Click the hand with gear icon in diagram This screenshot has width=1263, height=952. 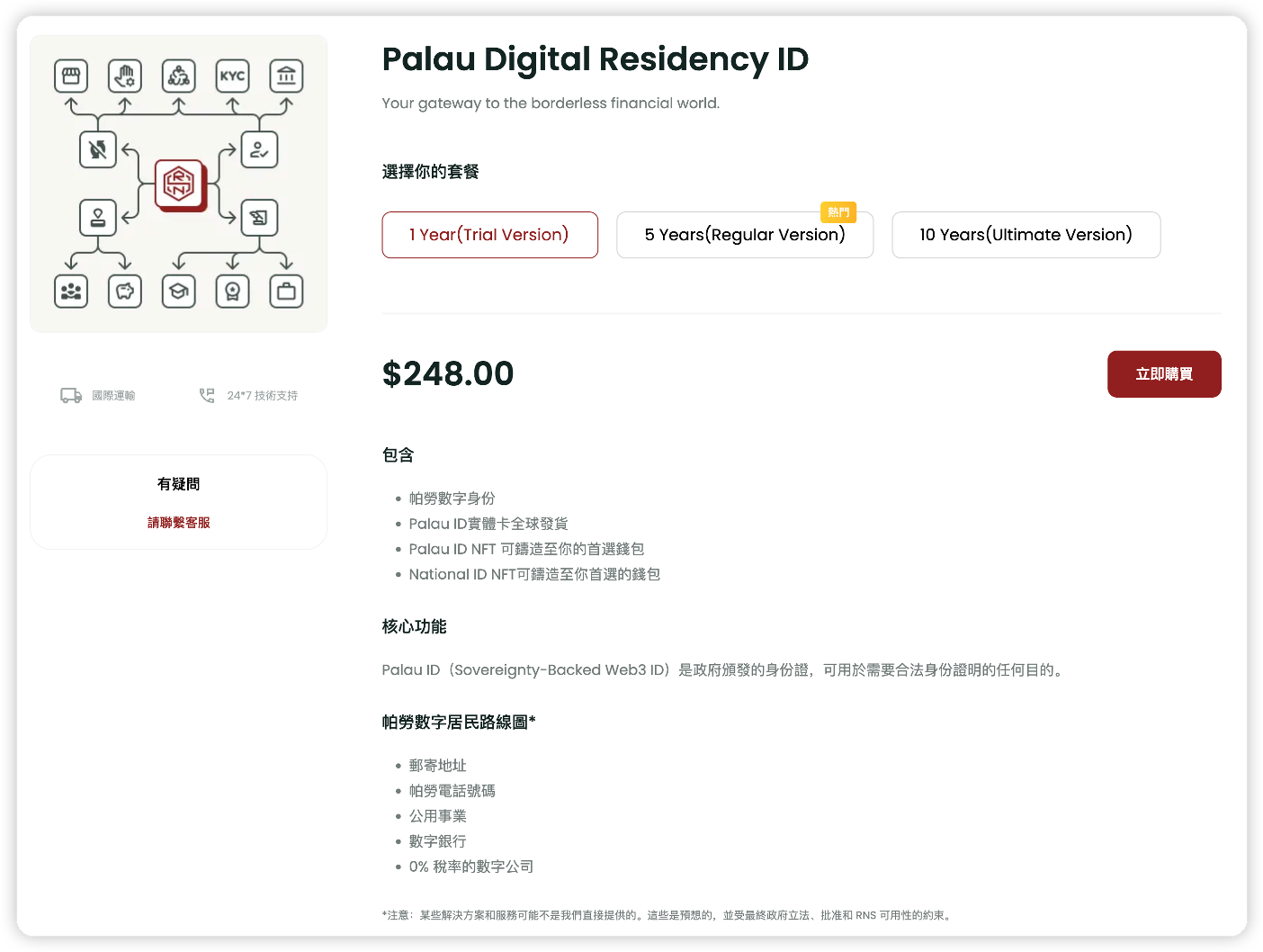(125, 76)
